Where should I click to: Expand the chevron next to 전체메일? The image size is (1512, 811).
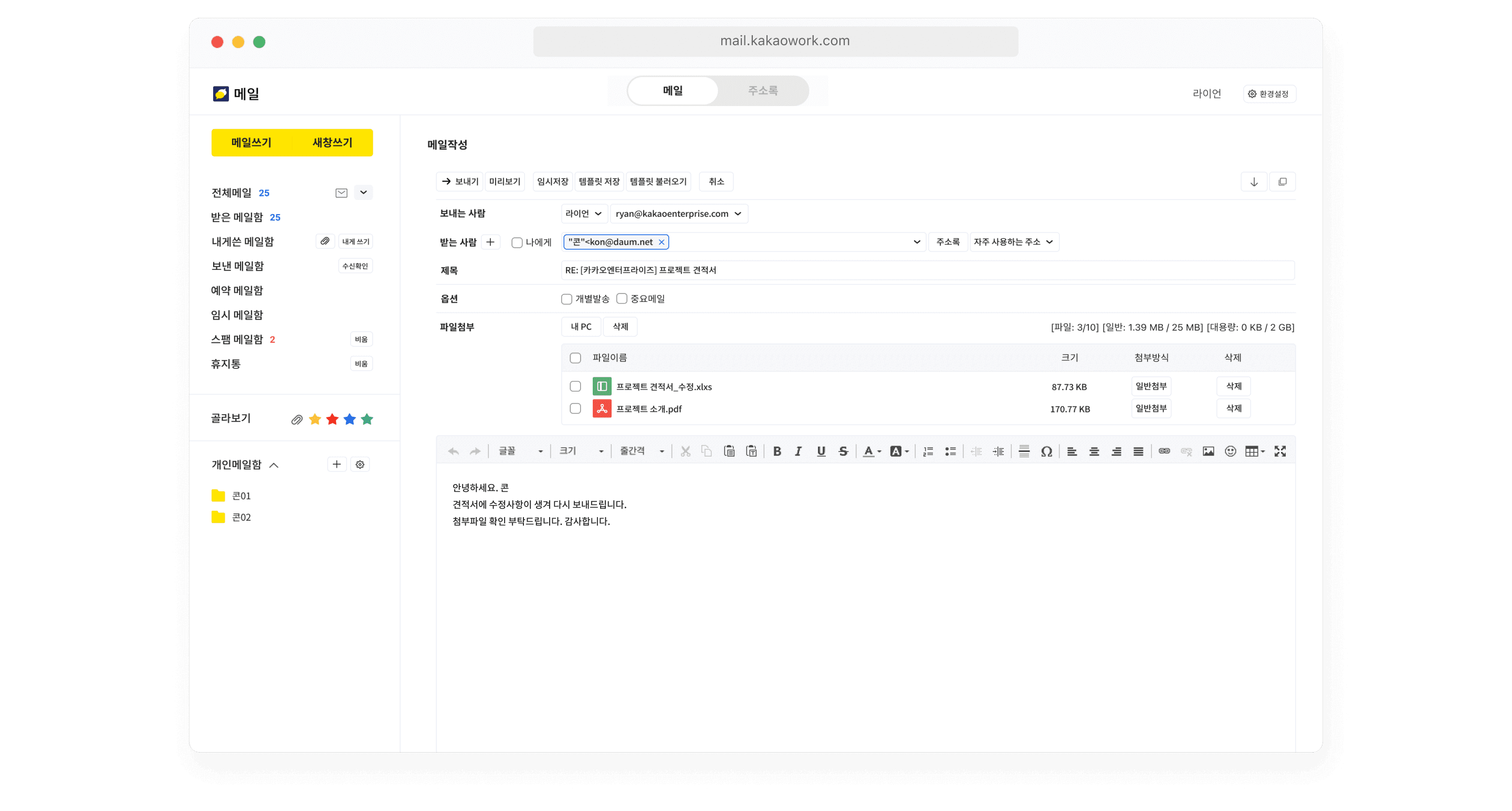point(363,193)
